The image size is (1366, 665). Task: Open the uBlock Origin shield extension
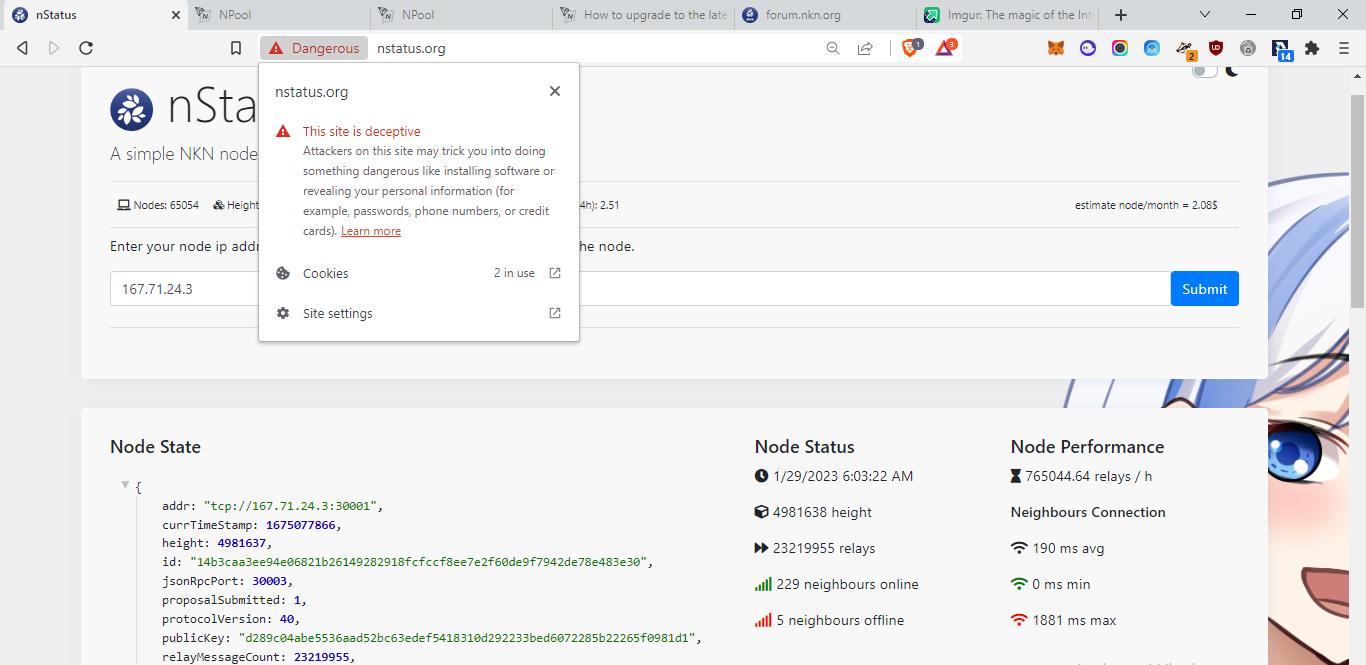click(x=1216, y=48)
